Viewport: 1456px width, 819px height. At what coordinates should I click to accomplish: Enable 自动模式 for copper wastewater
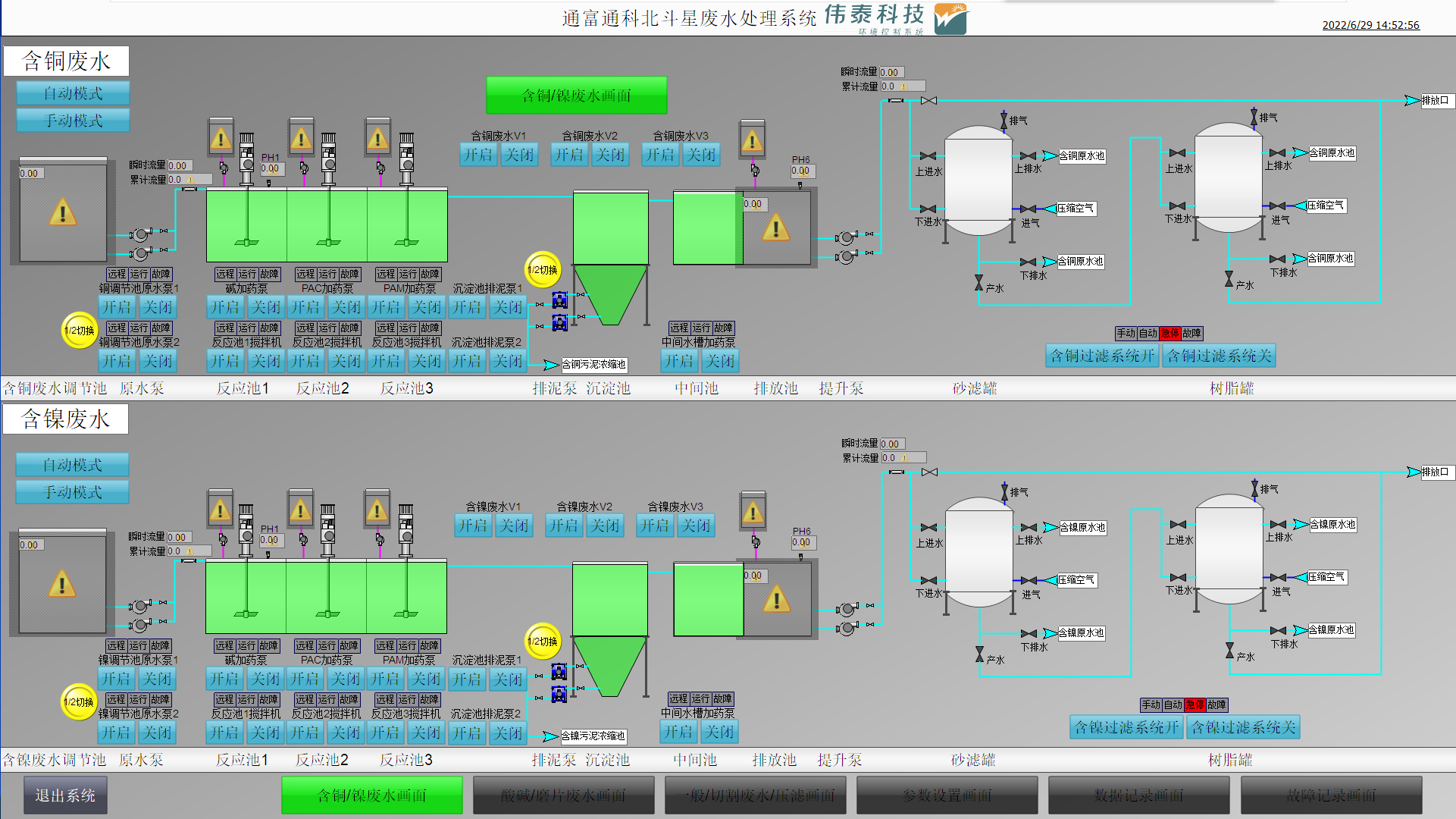coord(73,93)
